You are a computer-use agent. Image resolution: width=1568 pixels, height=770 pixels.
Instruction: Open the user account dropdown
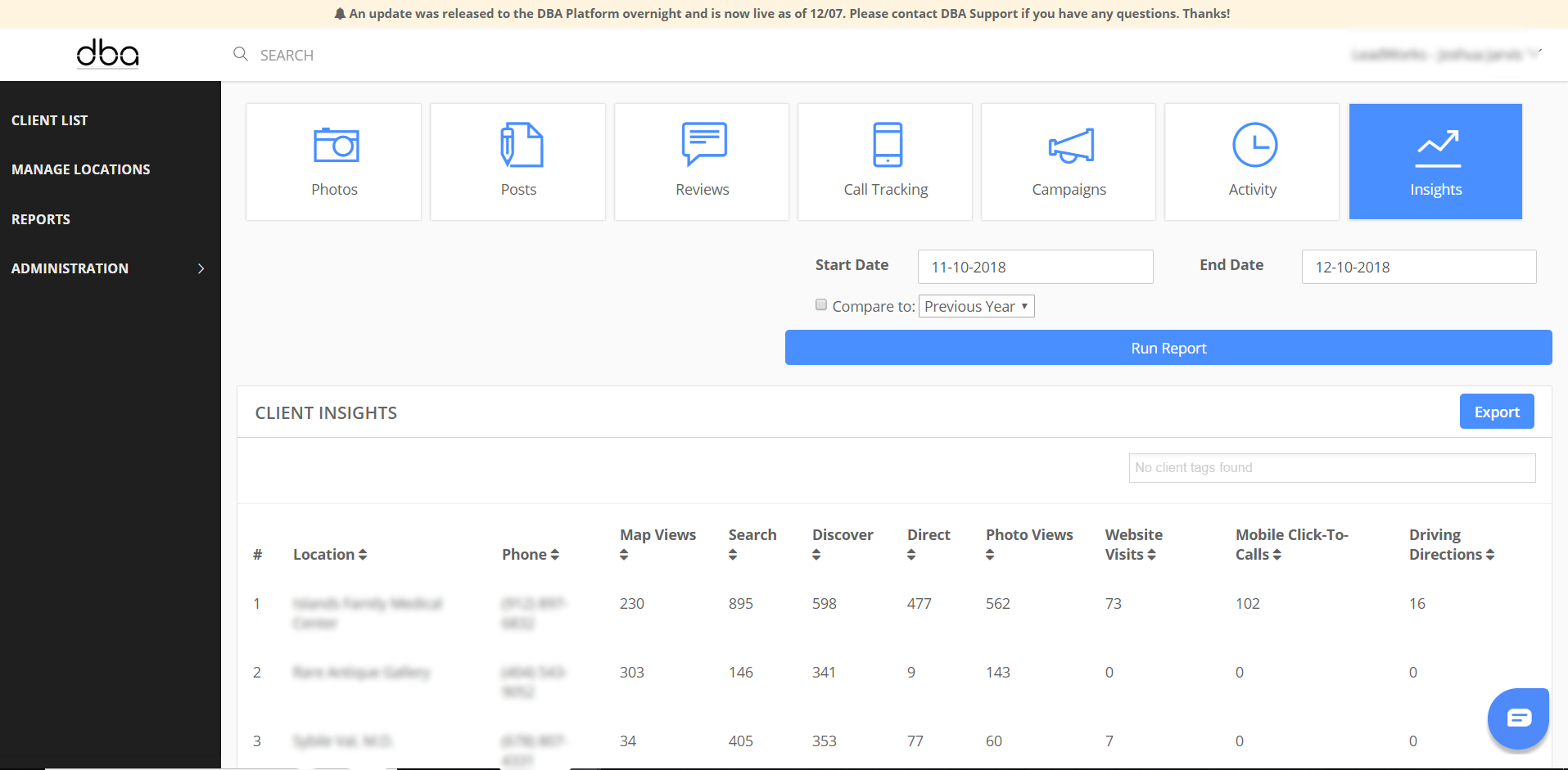[x=1446, y=55]
